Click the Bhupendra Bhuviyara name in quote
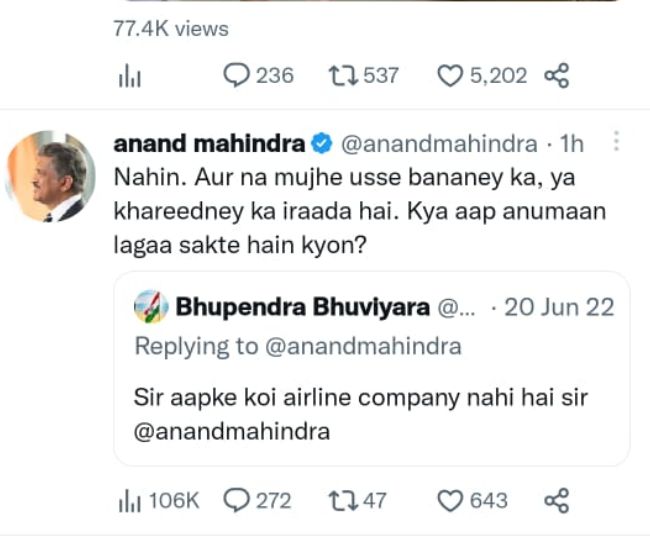 point(302,307)
